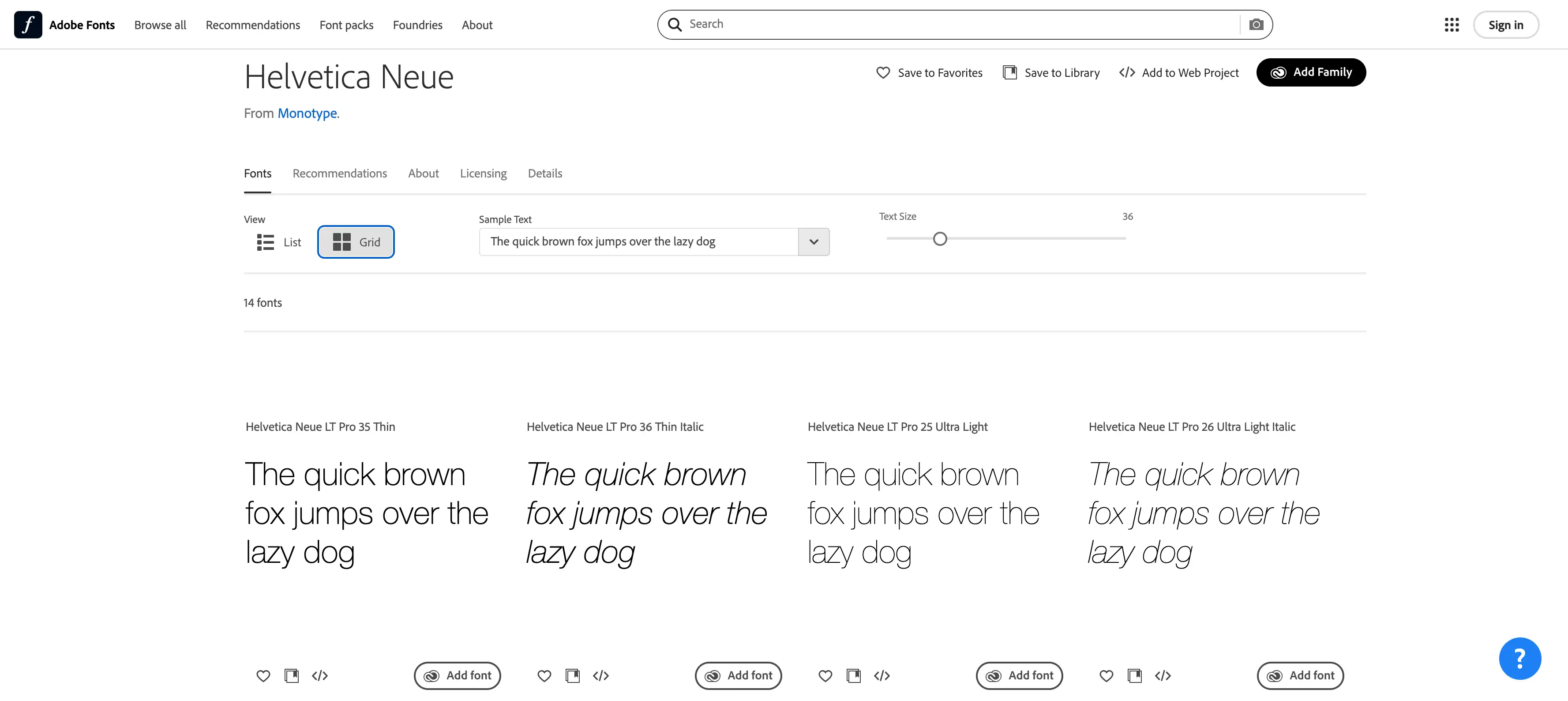Open Browse all in top navigation
This screenshot has width=1568, height=701.
(160, 25)
